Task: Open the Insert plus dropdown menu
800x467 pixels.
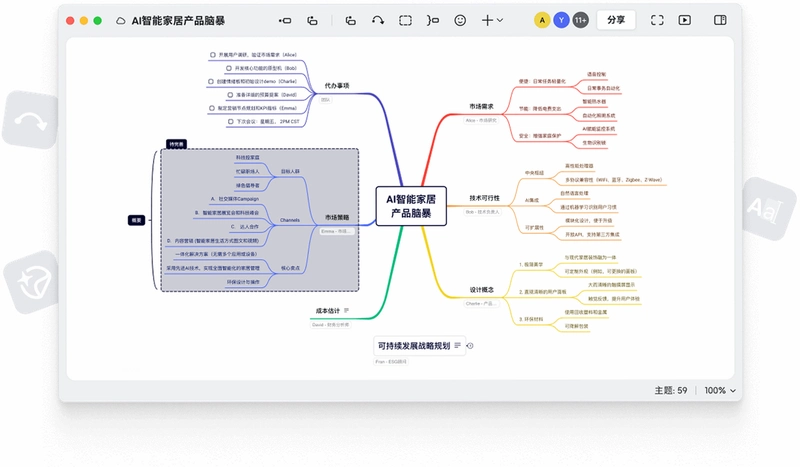Action: pyautogui.click(x=492, y=20)
